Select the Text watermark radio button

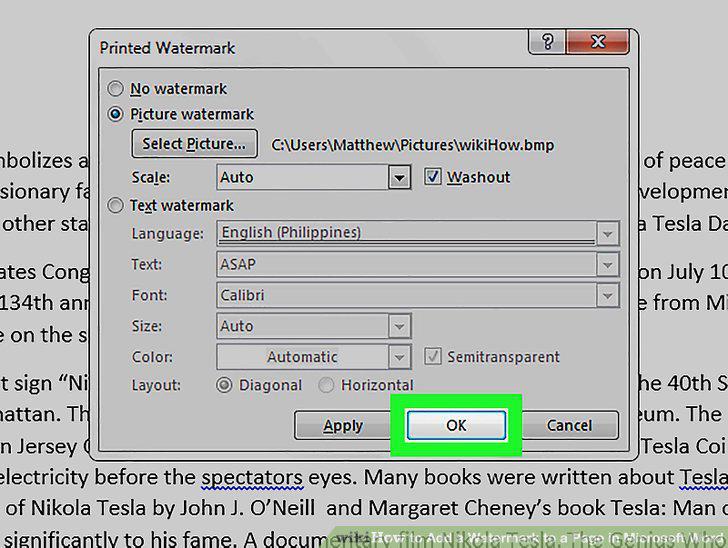(115, 205)
